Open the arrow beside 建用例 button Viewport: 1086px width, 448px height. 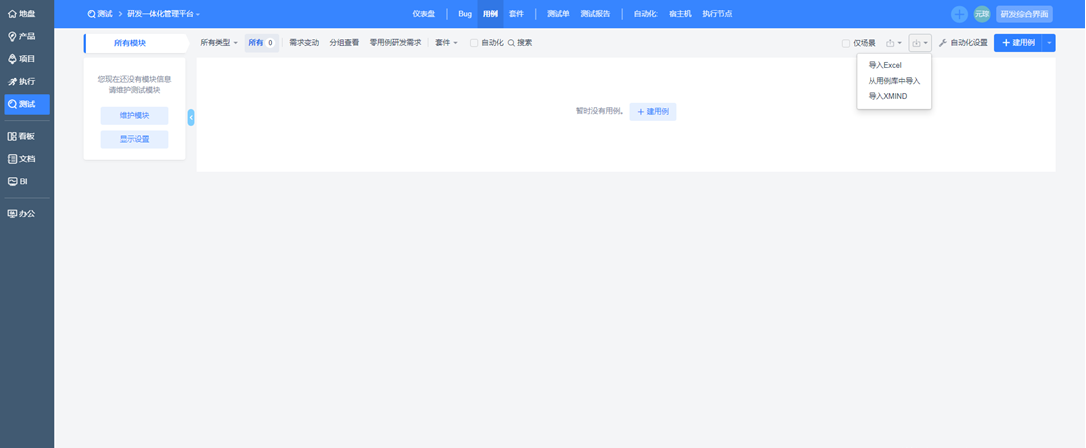[1049, 43]
